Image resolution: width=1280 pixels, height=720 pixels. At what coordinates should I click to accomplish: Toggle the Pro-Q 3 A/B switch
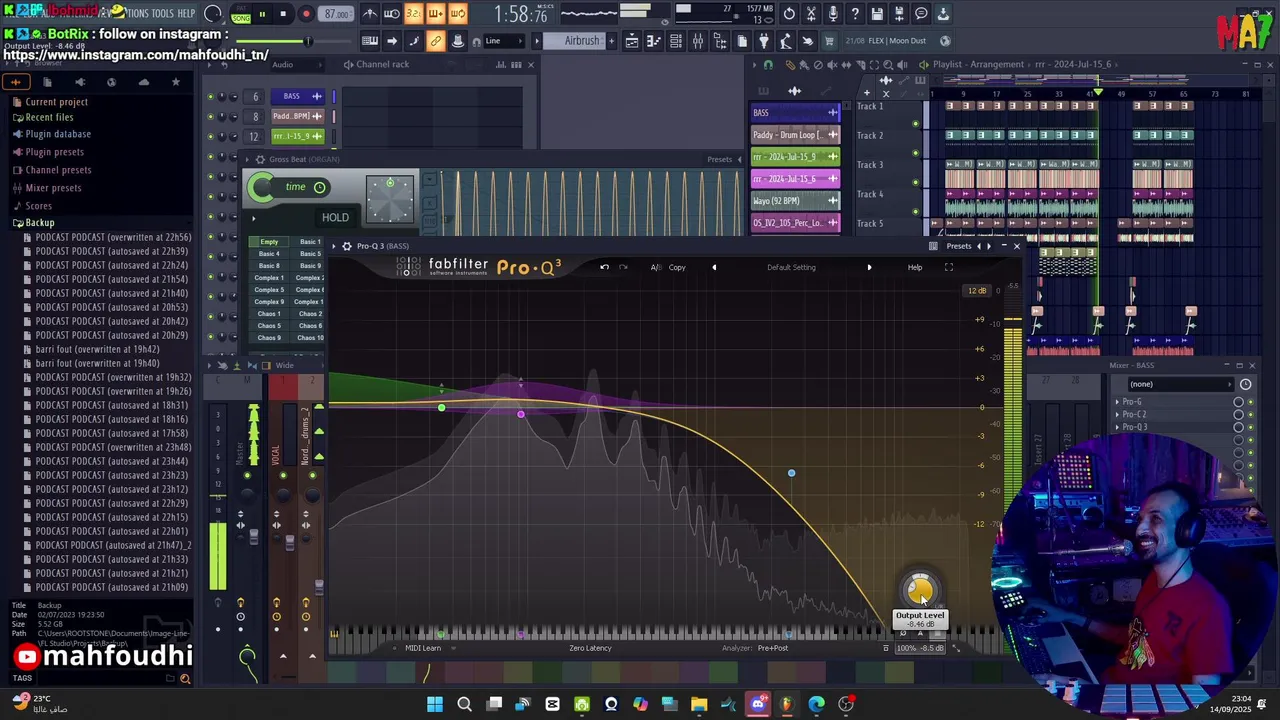click(x=656, y=267)
